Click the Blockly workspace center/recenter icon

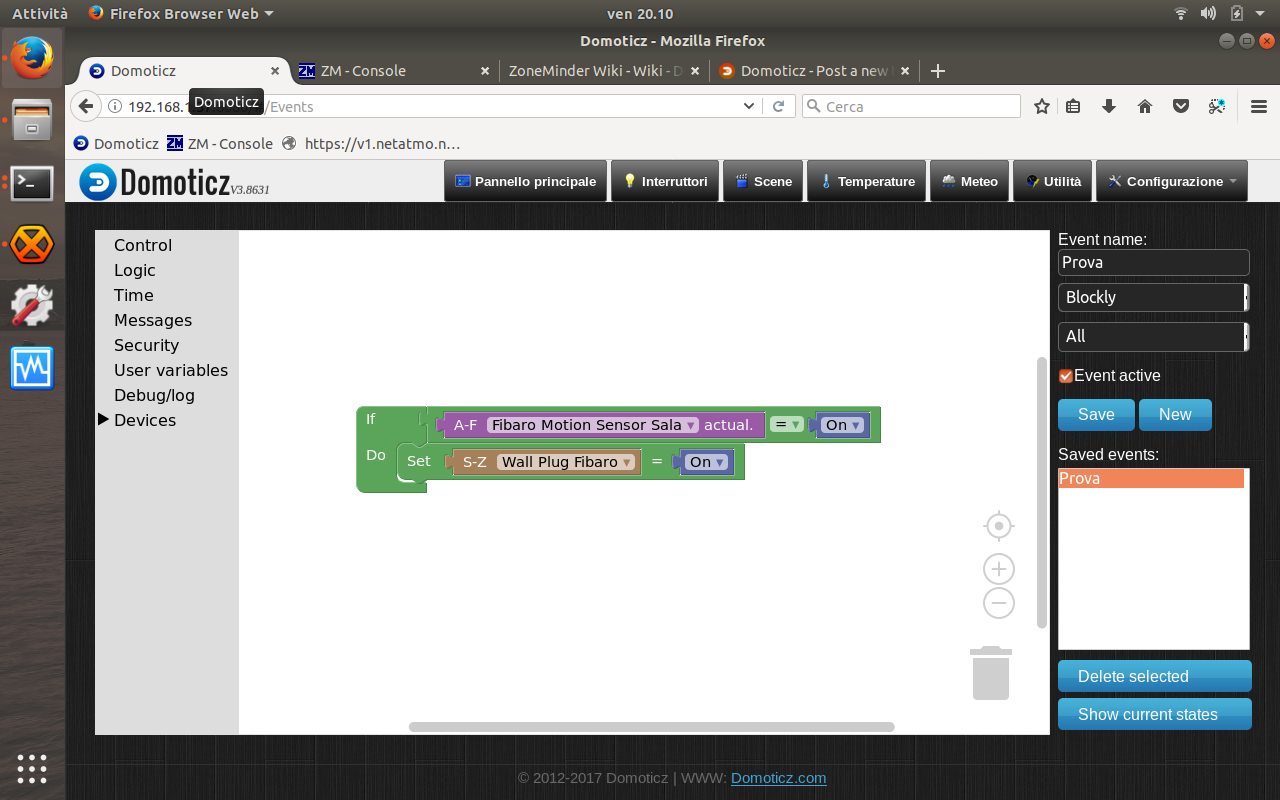click(998, 526)
